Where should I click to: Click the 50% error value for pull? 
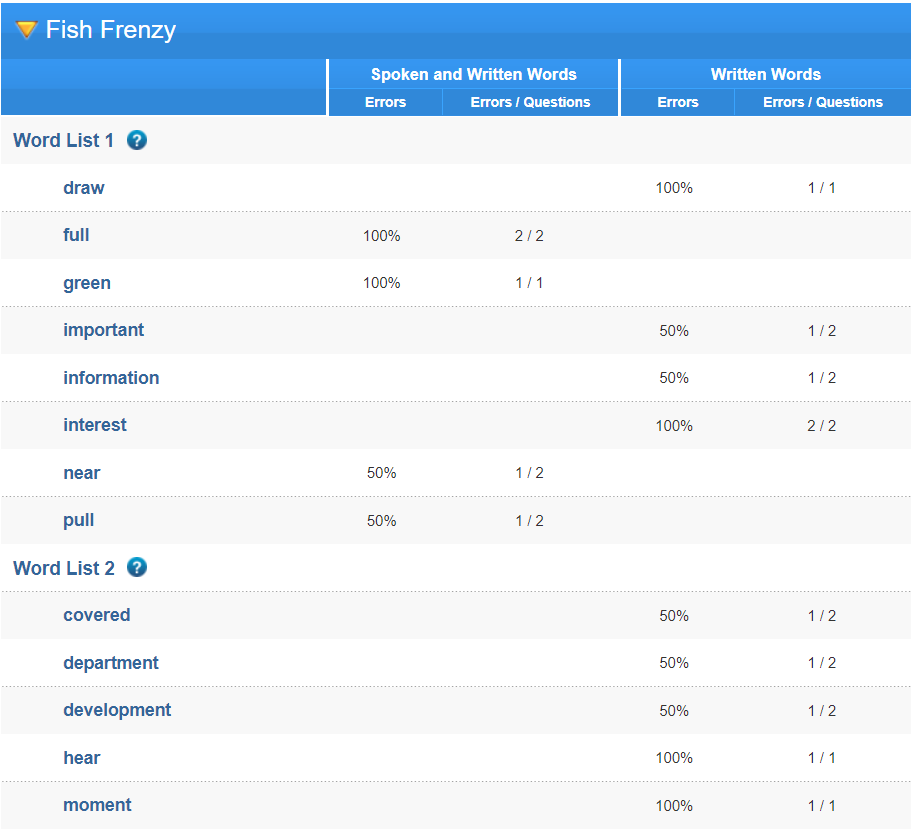point(382,521)
